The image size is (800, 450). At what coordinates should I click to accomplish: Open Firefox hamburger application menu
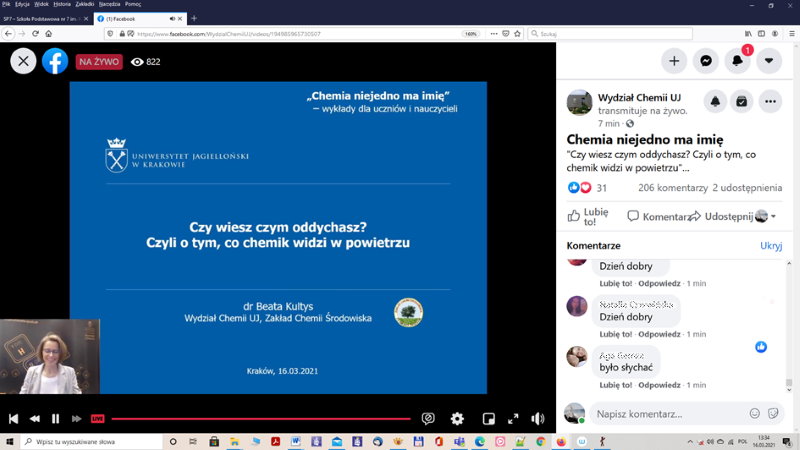coord(792,34)
